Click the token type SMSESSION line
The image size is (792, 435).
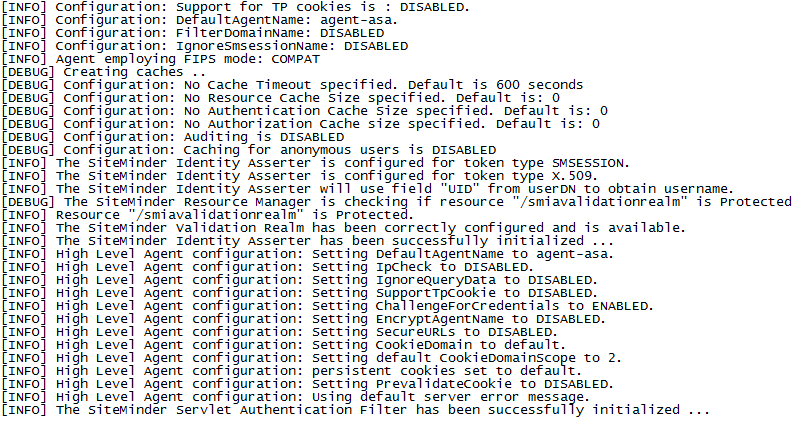(316, 163)
